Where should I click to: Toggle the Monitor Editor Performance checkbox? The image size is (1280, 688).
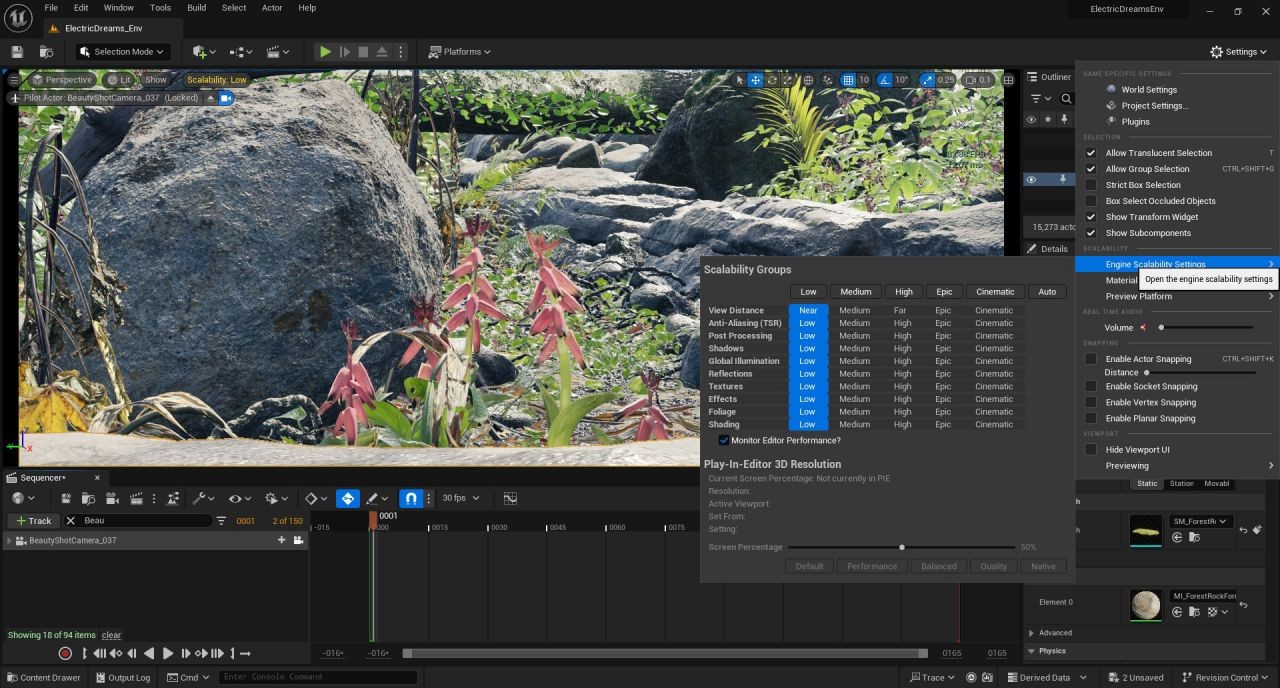pyautogui.click(x=724, y=440)
